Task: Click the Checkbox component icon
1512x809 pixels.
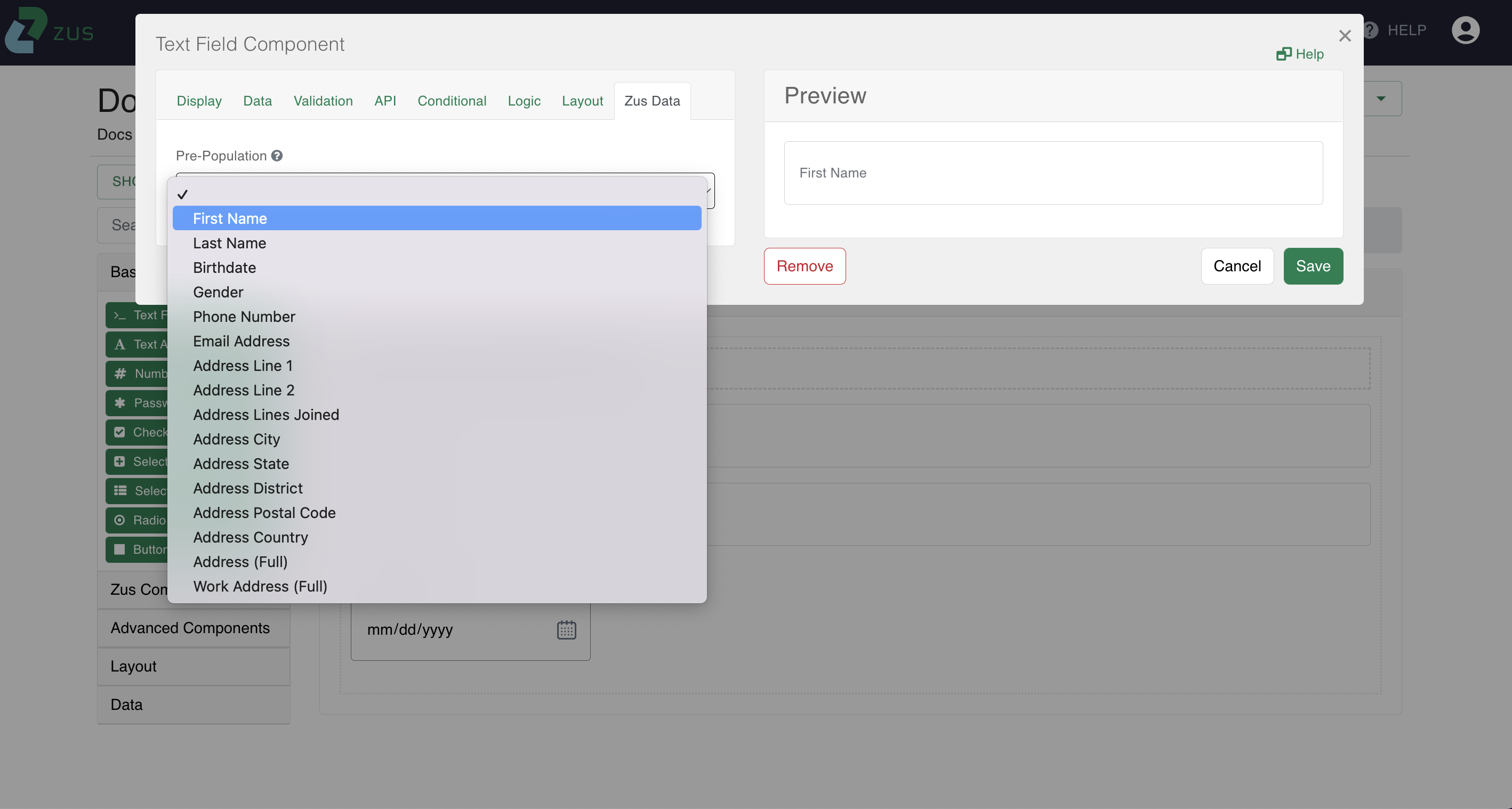Action: coord(120,432)
